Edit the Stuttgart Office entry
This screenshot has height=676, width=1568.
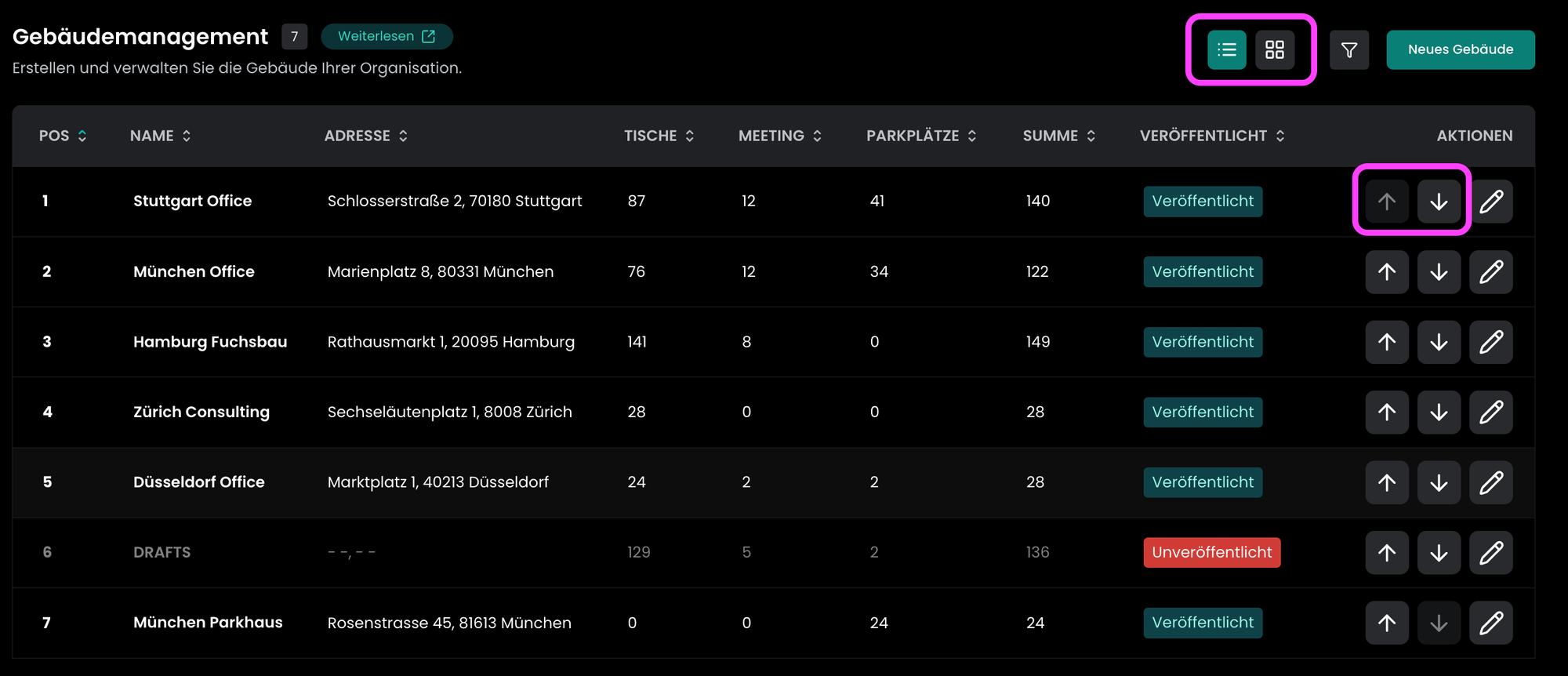click(1490, 202)
